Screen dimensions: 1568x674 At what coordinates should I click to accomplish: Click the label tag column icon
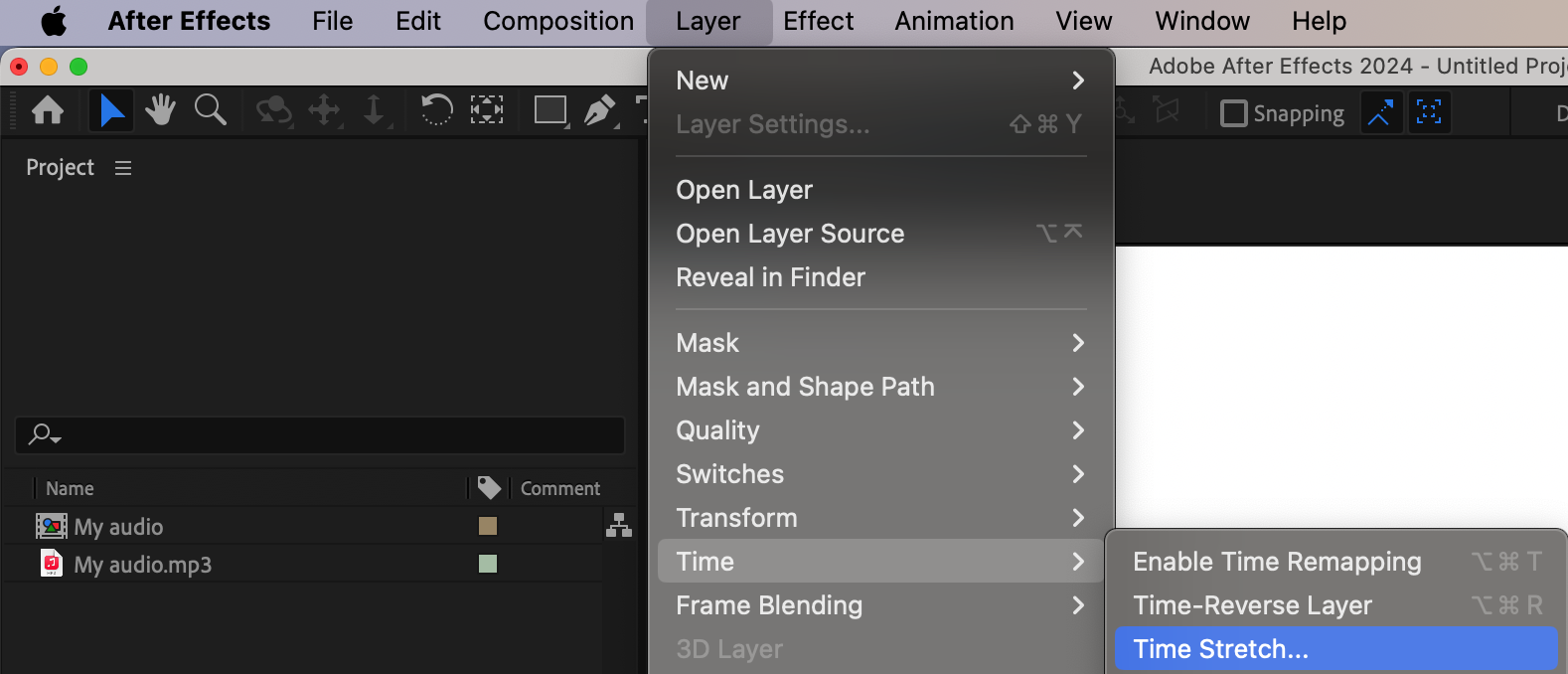(x=489, y=487)
